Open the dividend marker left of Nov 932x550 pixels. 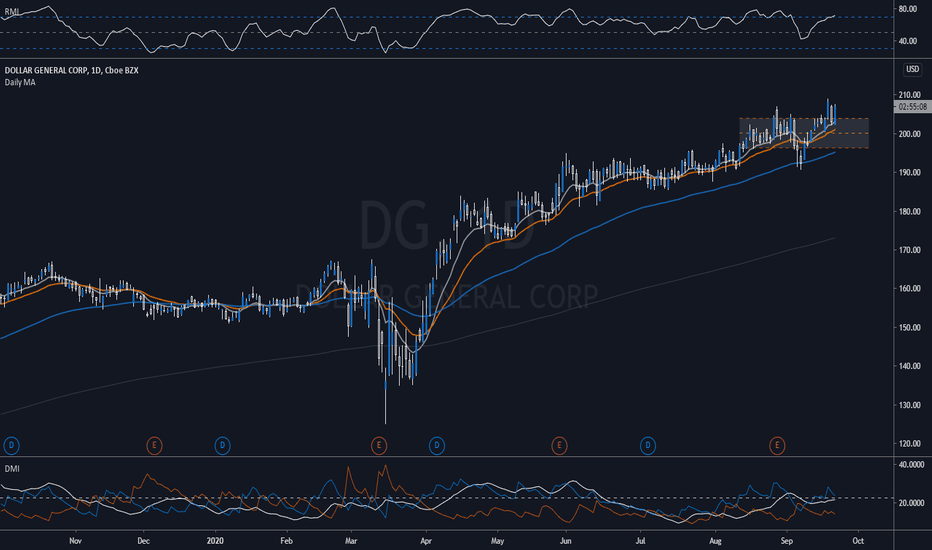pyautogui.click(x=11, y=445)
